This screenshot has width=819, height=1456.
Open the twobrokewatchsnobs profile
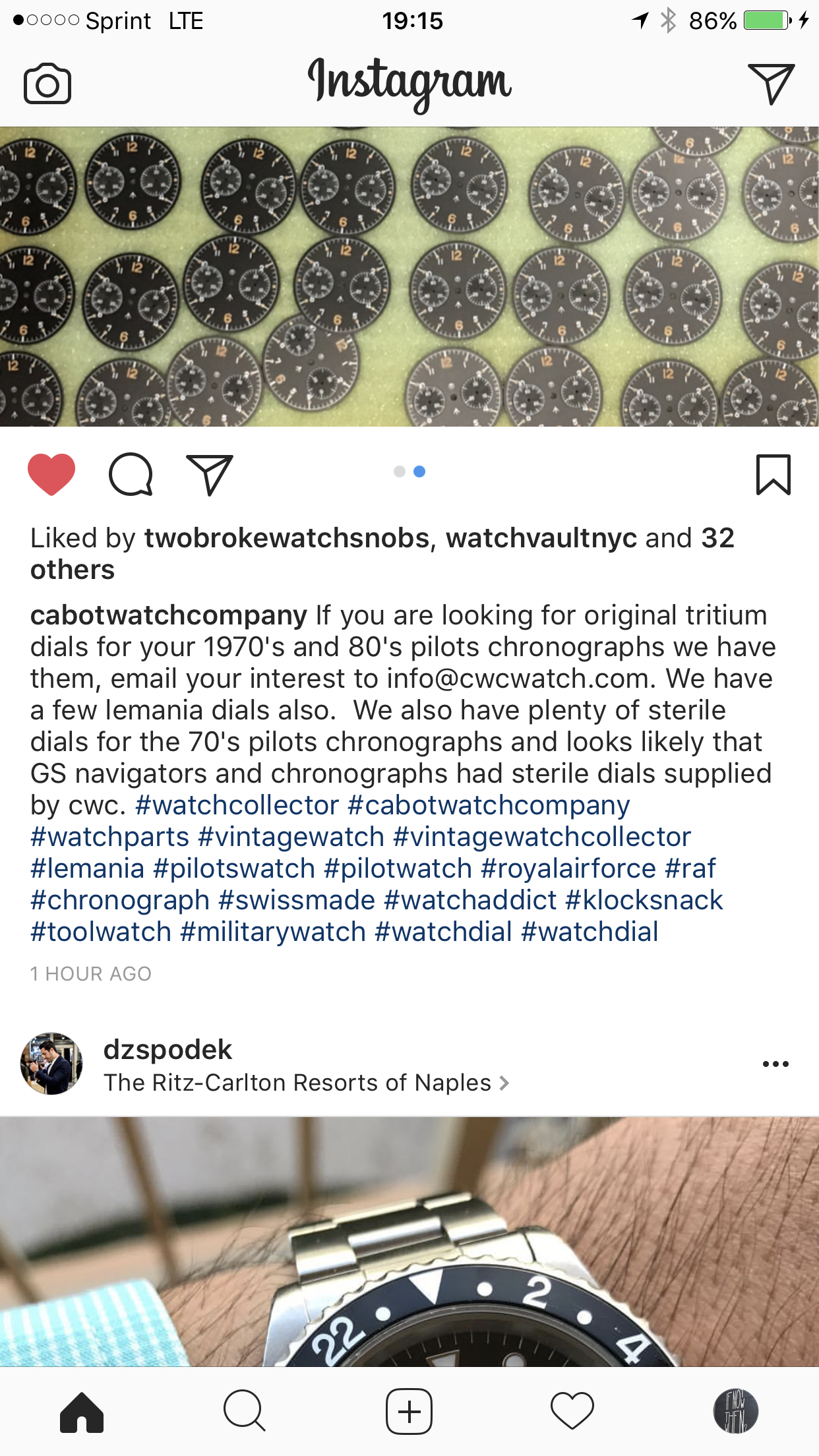pyautogui.click(x=287, y=538)
